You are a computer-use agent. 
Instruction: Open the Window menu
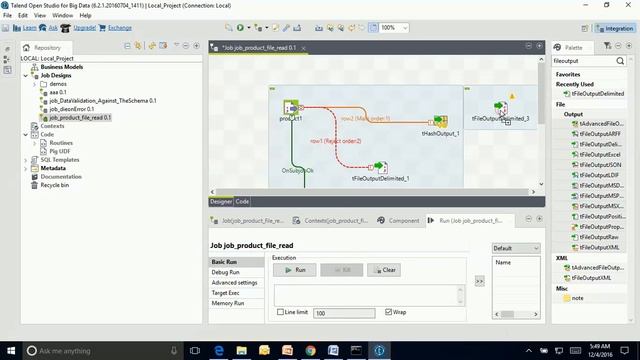click(x=62, y=16)
